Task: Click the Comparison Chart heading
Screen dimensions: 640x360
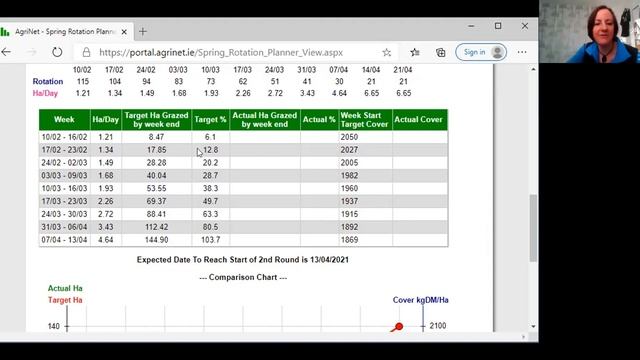Action: [x=243, y=278]
